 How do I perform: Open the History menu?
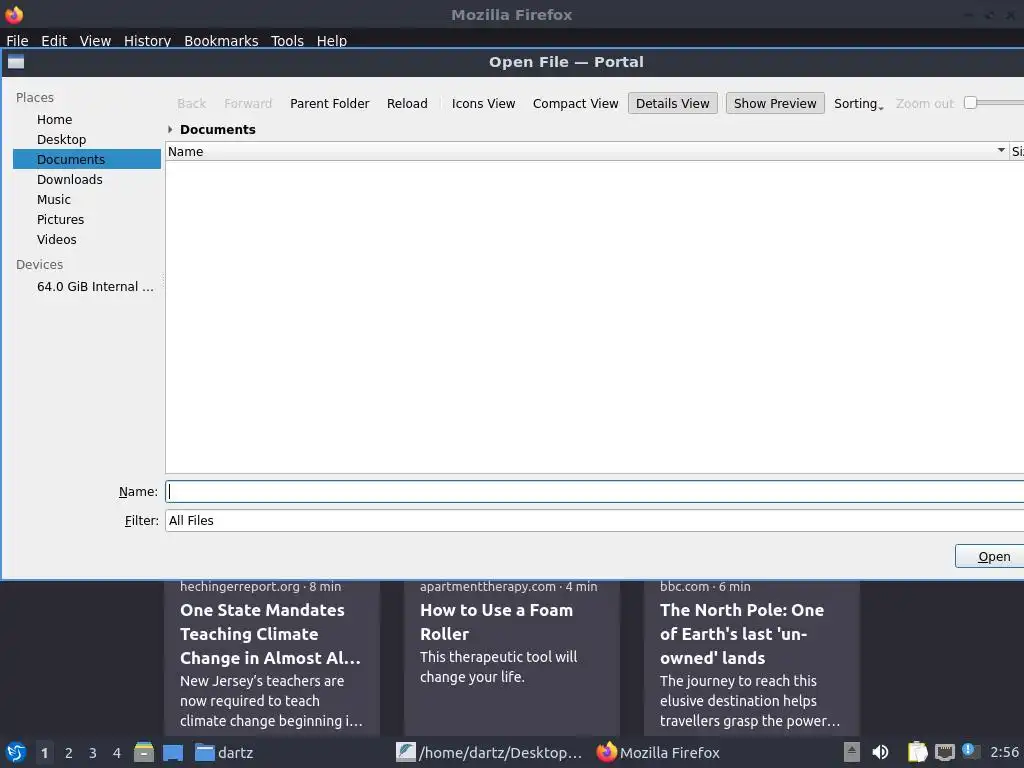pyautogui.click(x=148, y=40)
